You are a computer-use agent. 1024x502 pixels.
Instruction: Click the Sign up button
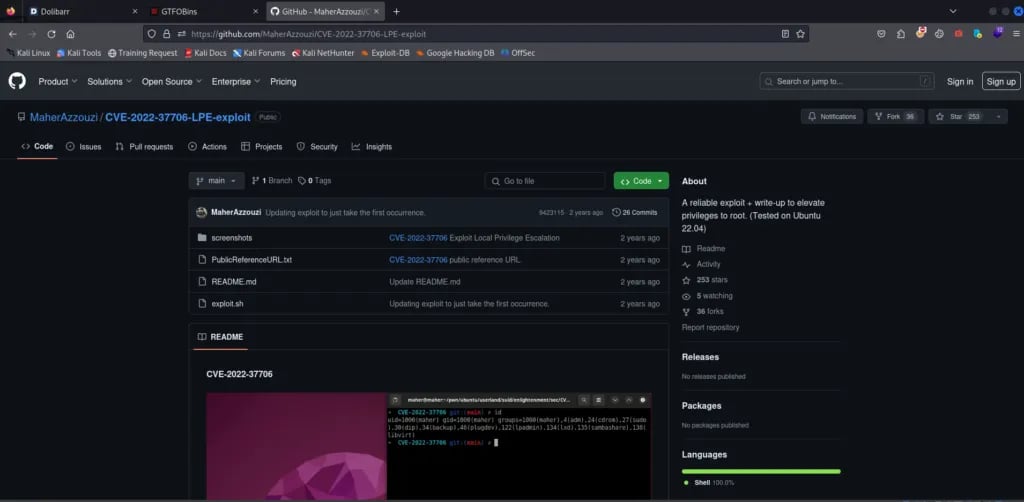(1001, 82)
